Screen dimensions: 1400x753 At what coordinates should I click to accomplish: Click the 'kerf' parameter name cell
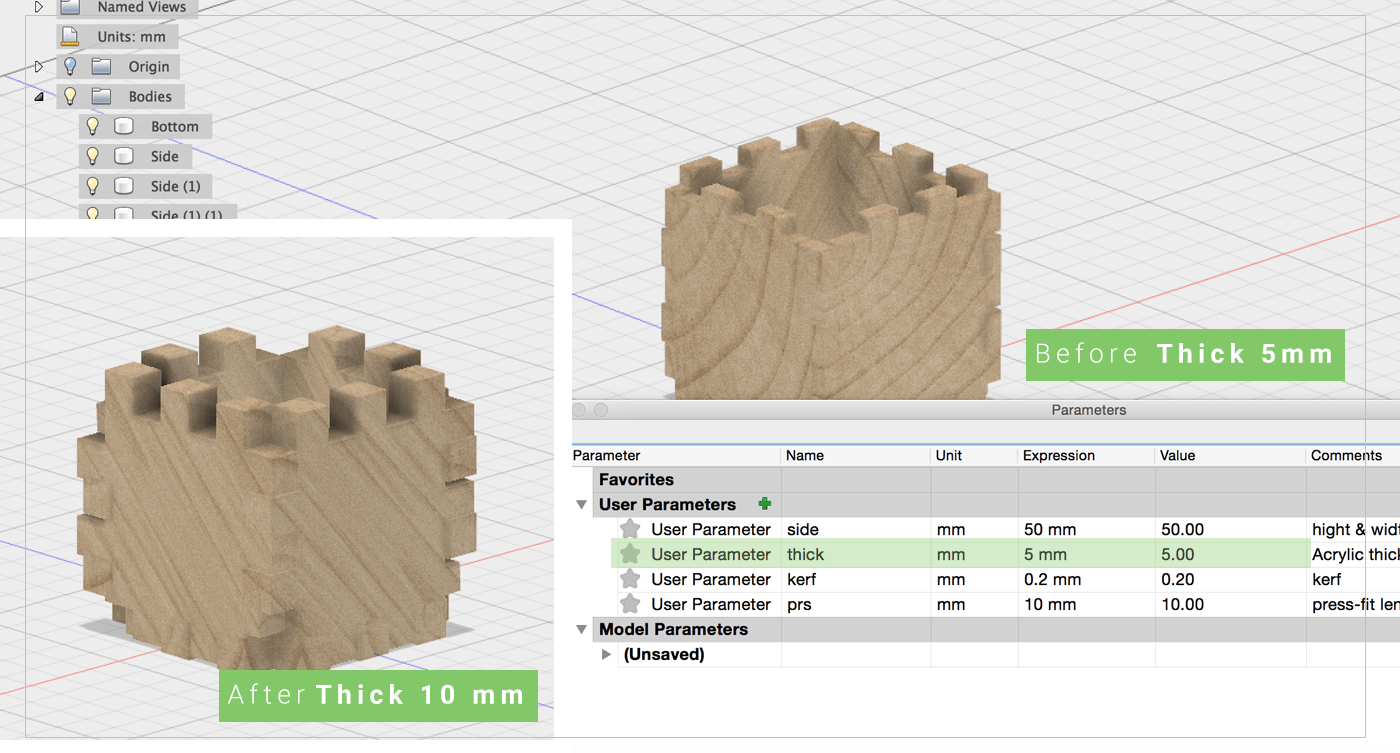click(856, 579)
